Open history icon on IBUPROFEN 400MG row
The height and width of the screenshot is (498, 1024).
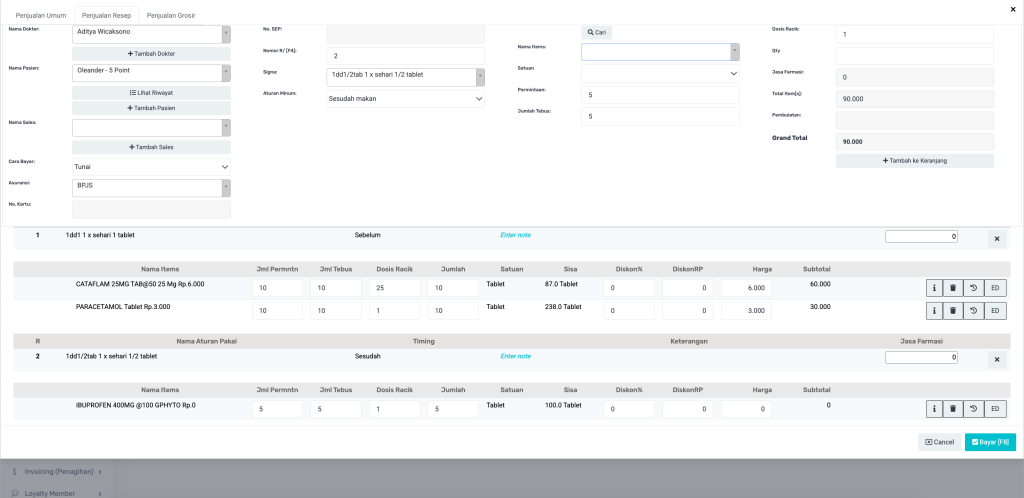point(973,408)
